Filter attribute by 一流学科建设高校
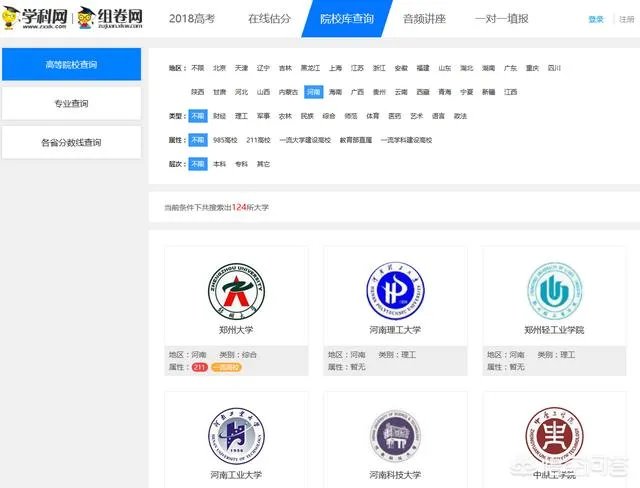Viewport: 640px width, 488px height. coord(406,140)
